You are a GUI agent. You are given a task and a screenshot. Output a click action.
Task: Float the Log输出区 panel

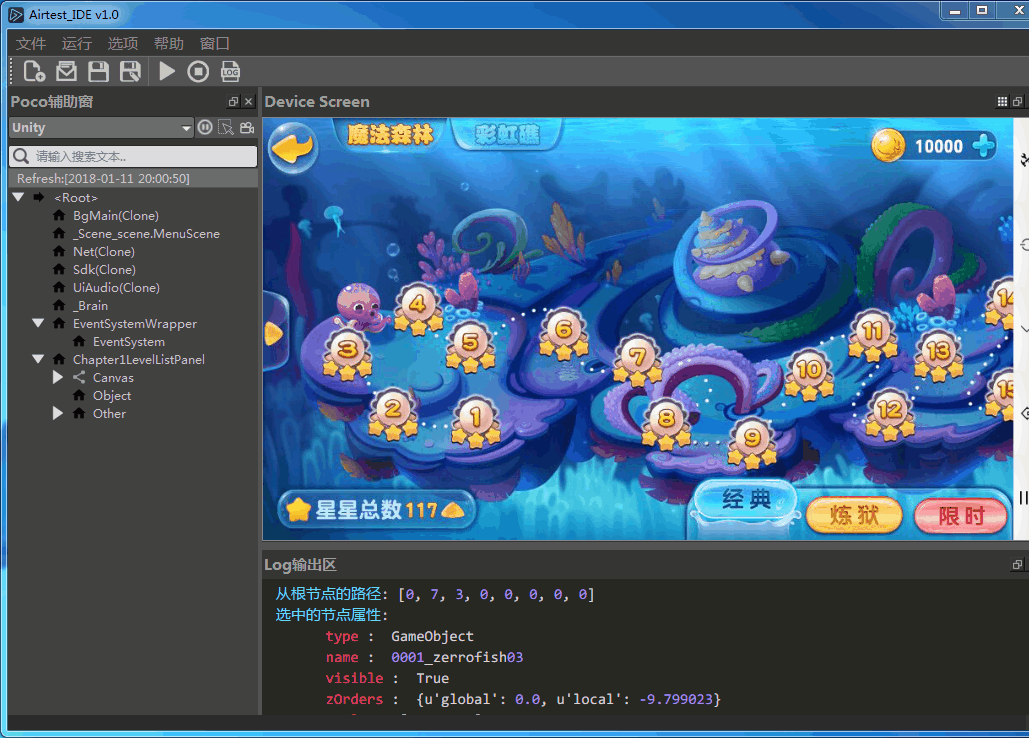tap(1017, 564)
